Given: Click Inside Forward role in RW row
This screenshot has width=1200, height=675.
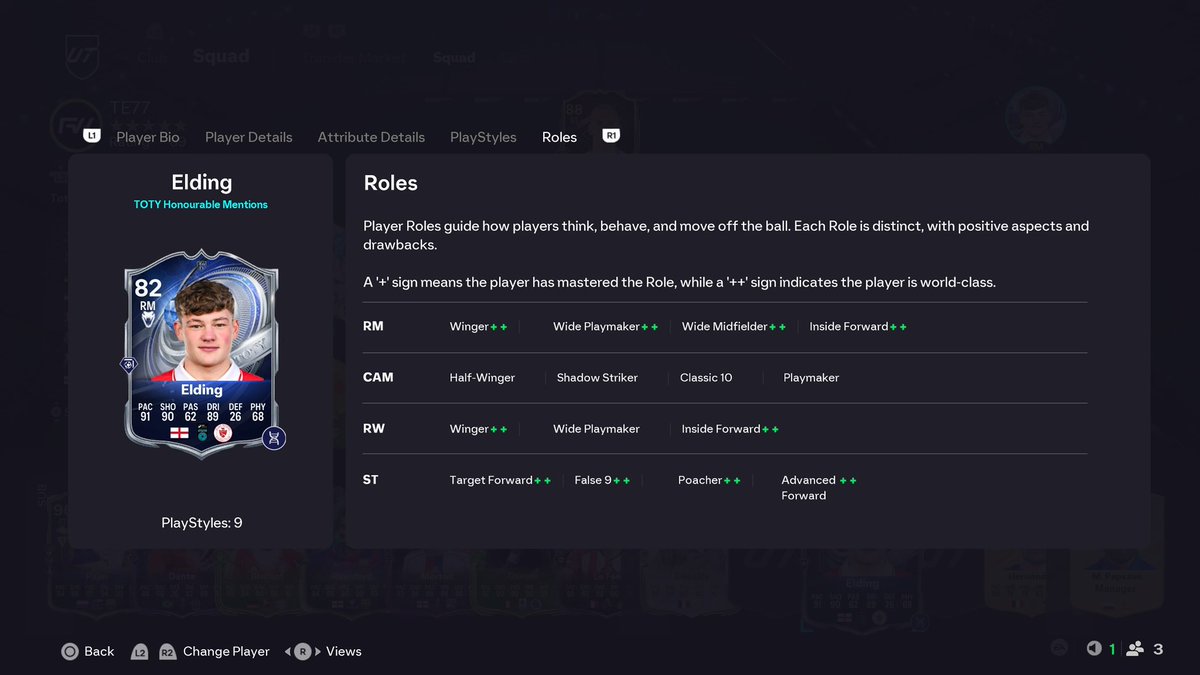Looking at the screenshot, I should [x=730, y=429].
